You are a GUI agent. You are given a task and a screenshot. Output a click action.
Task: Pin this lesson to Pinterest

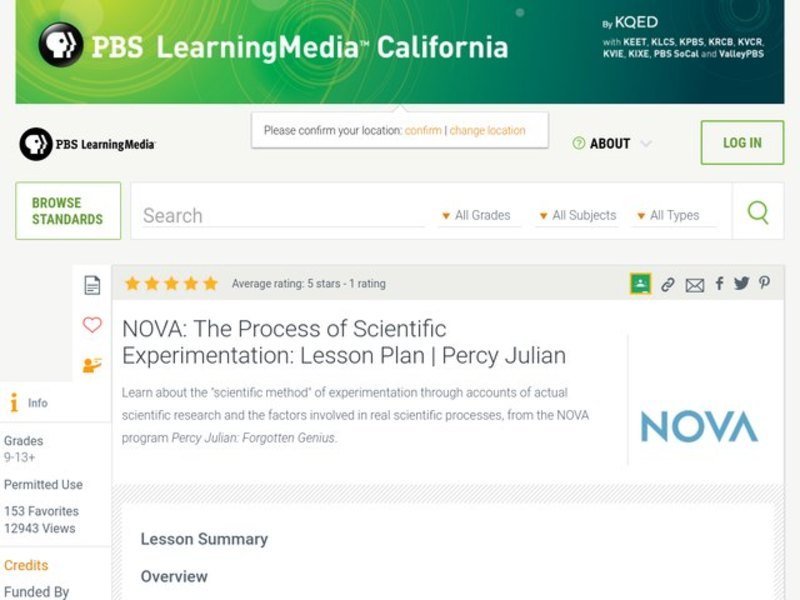pyautogui.click(x=763, y=283)
